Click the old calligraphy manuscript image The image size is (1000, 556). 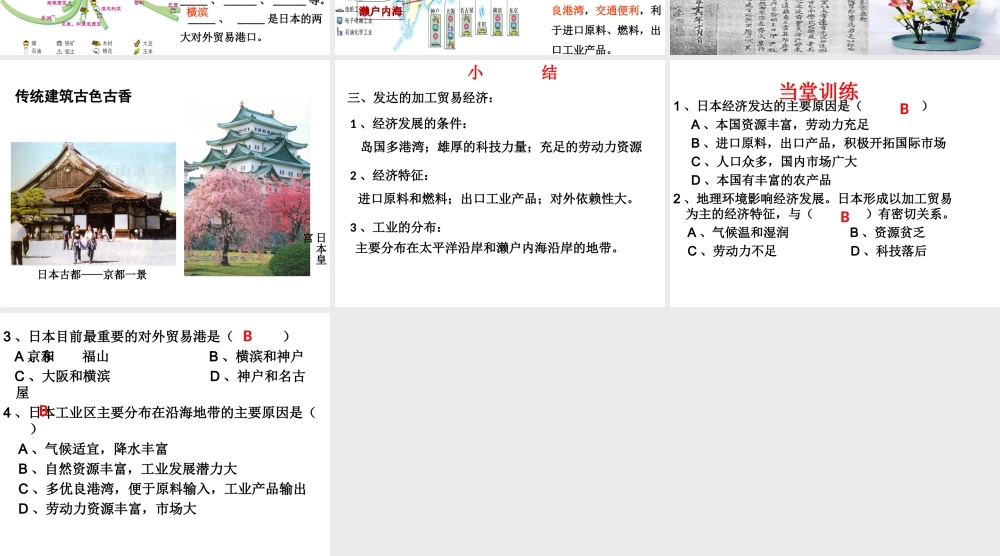[x=769, y=27]
